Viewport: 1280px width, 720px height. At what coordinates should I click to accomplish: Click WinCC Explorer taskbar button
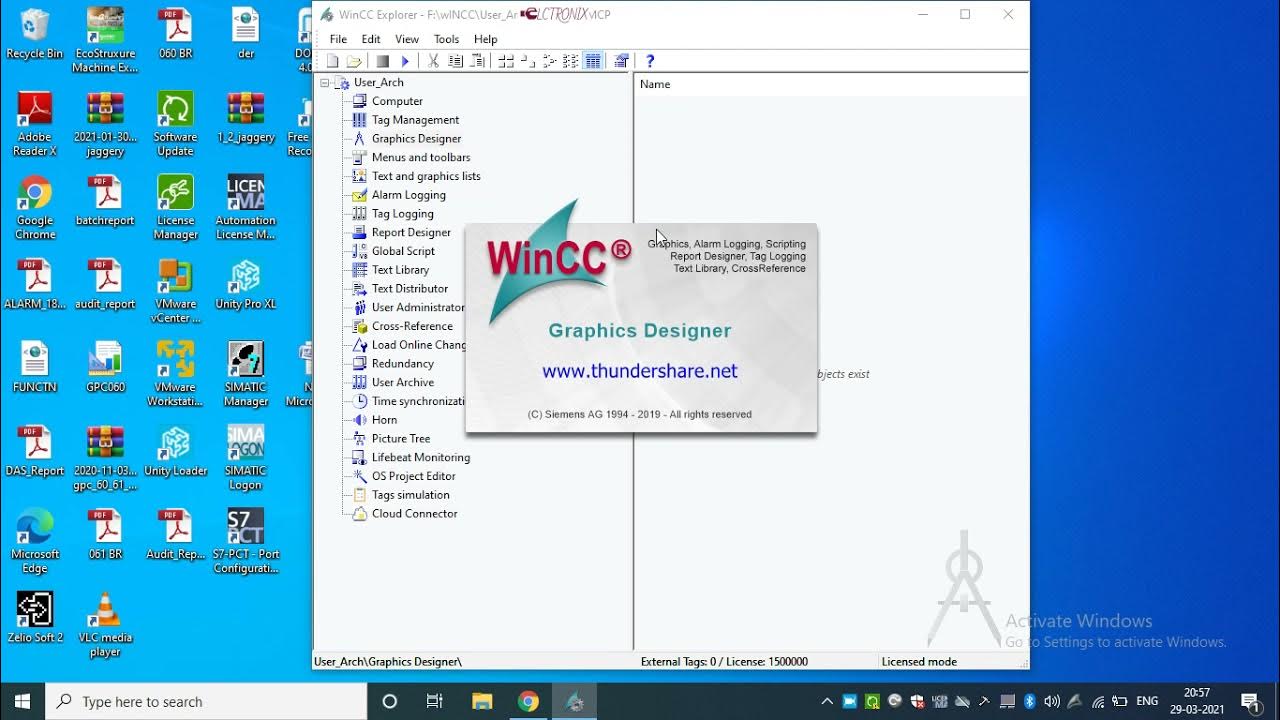575,701
